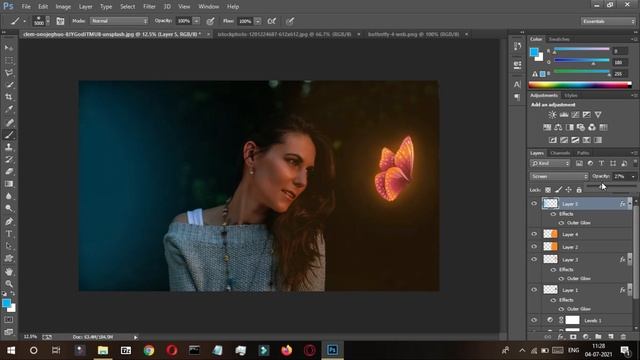
Task: Open the Help menu
Action: (x=233, y=7)
